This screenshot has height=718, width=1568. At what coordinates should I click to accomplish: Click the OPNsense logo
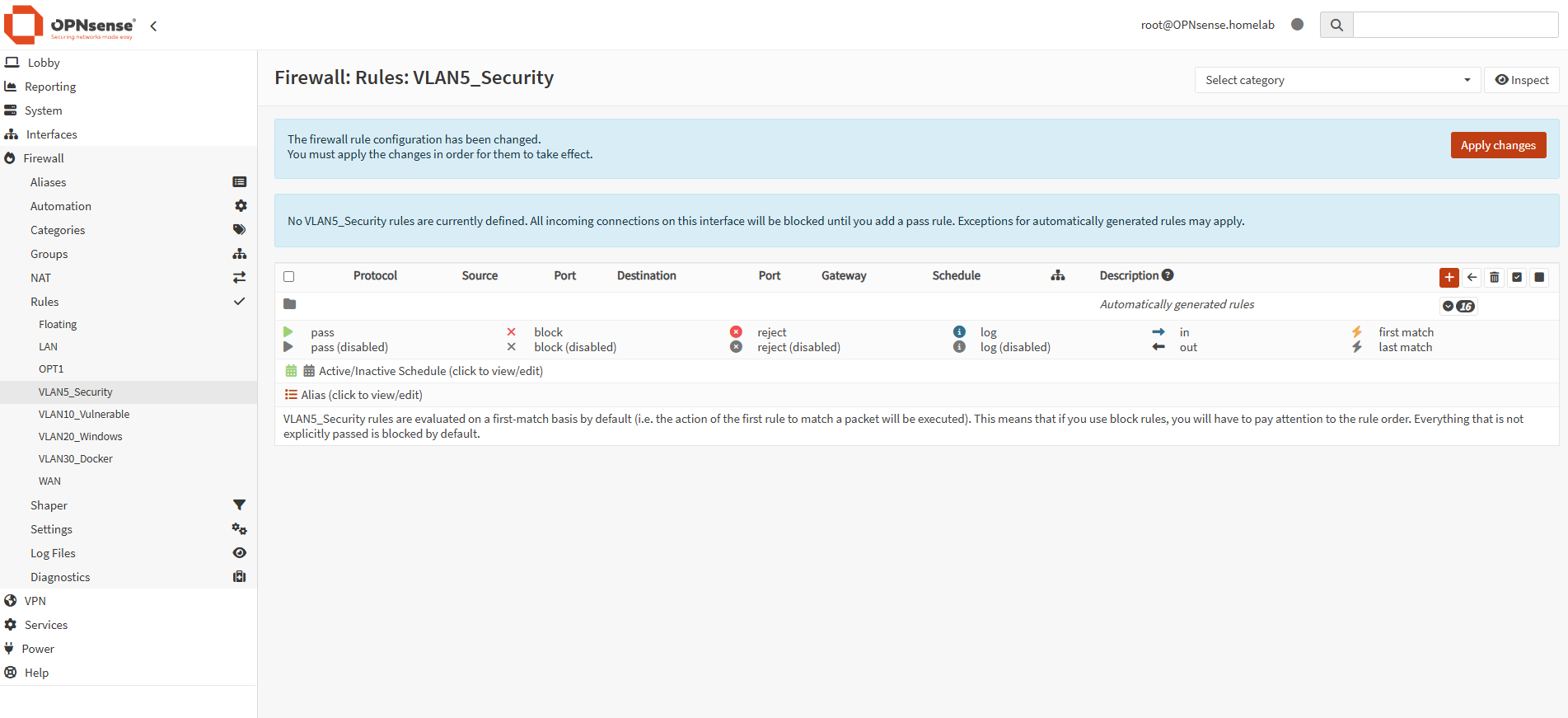69,25
